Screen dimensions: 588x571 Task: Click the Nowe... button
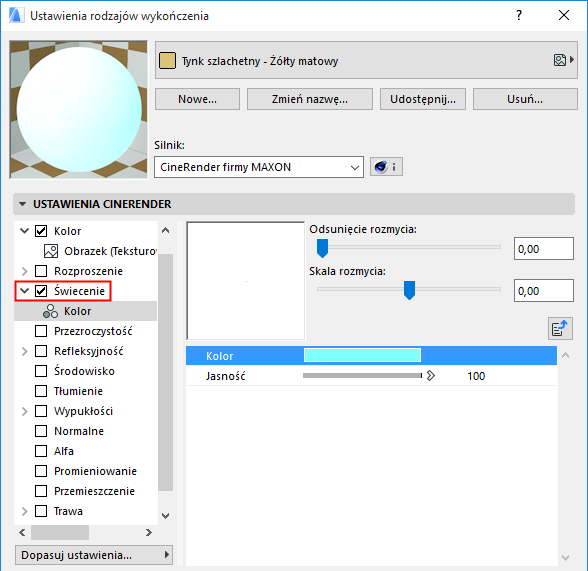[x=197, y=99]
